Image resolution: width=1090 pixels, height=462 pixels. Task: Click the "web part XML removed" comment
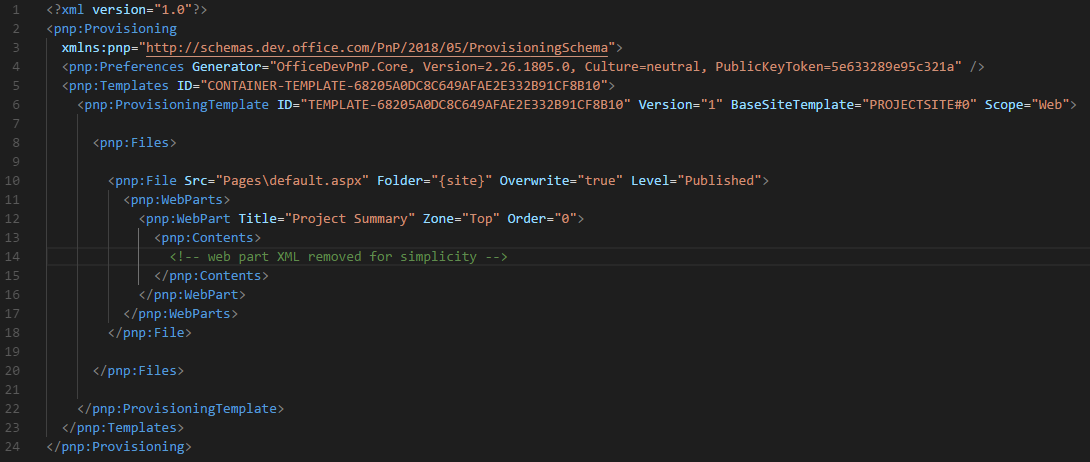coord(338,257)
